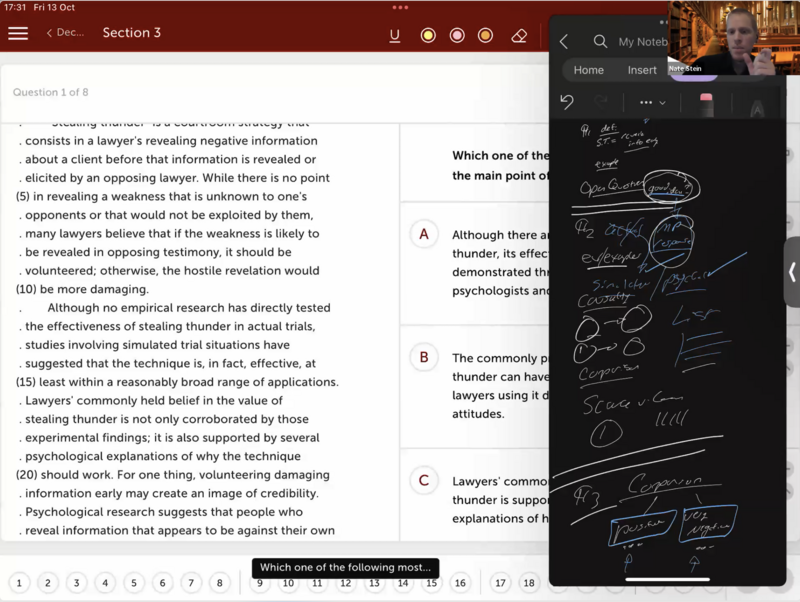Choose the orange highlighter

coord(485,35)
